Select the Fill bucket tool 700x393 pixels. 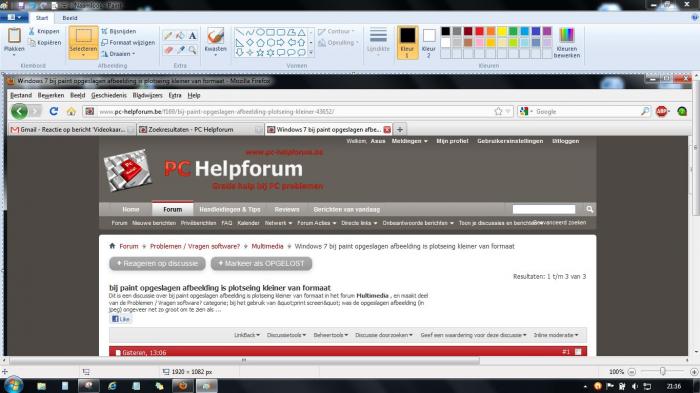point(180,36)
